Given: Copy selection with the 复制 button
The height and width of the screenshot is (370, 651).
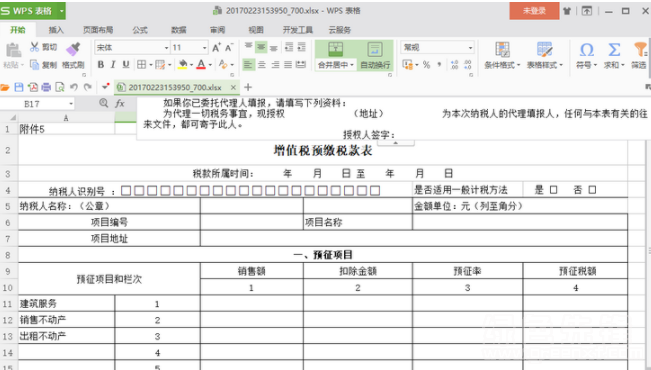Looking at the screenshot, I should pos(43,65).
